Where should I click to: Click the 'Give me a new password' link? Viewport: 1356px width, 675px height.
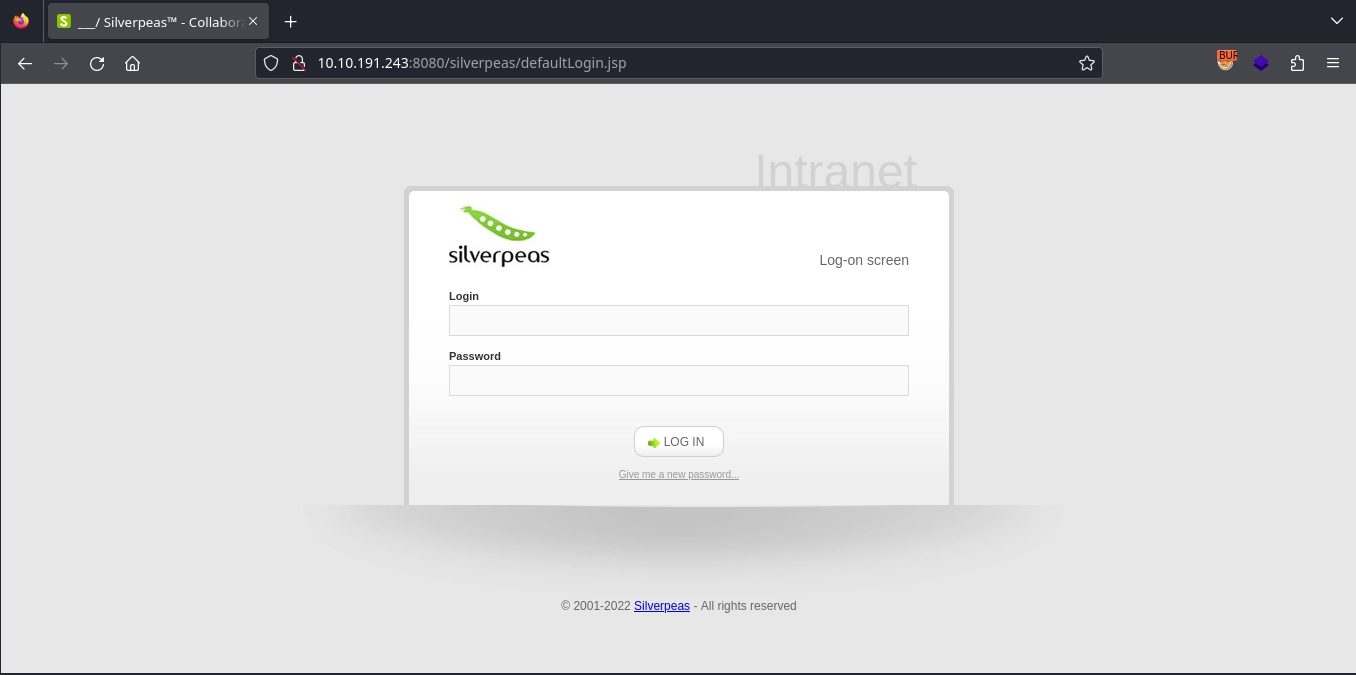click(x=678, y=474)
